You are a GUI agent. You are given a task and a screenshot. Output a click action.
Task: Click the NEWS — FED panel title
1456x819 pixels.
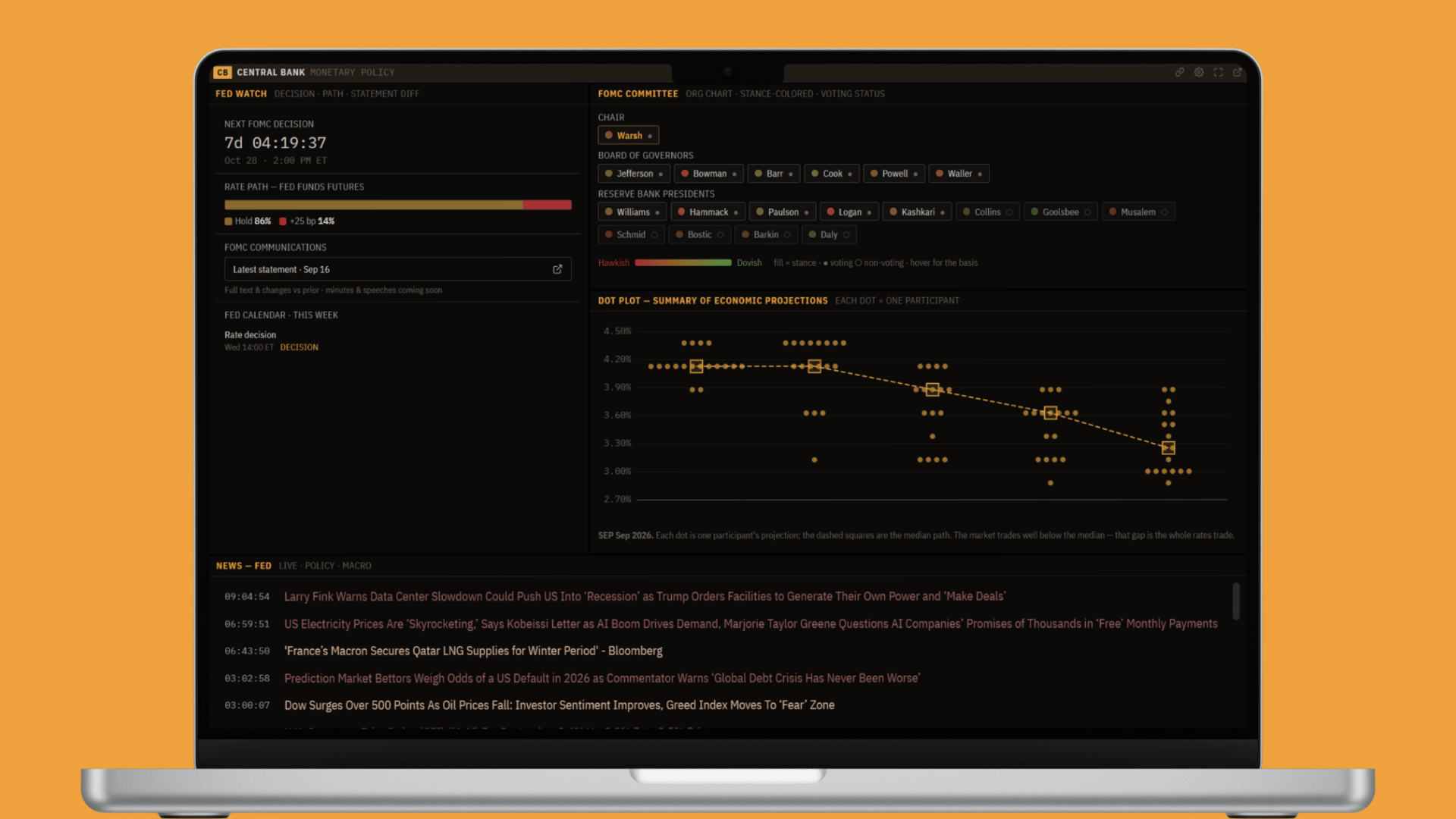pyautogui.click(x=243, y=566)
